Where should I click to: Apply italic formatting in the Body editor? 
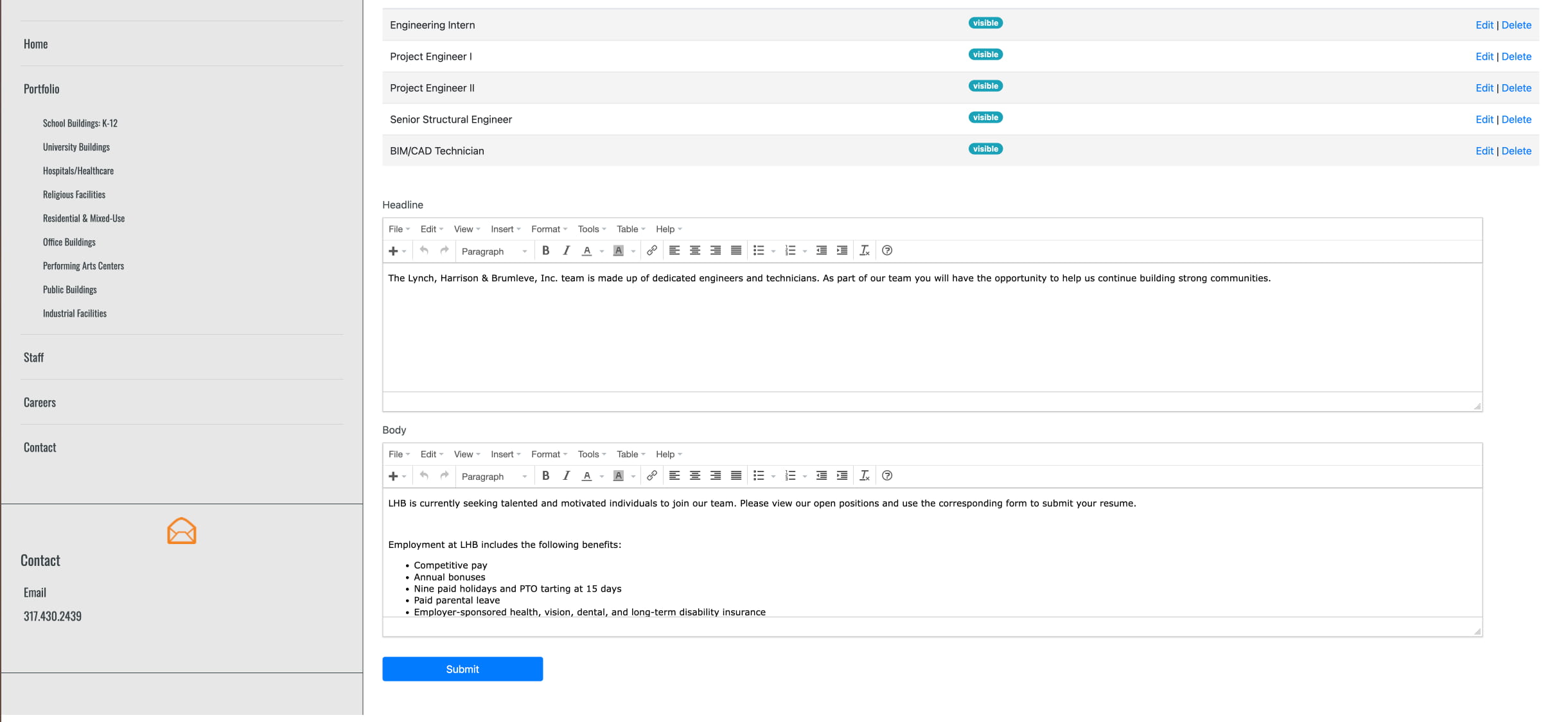pyautogui.click(x=566, y=476)
